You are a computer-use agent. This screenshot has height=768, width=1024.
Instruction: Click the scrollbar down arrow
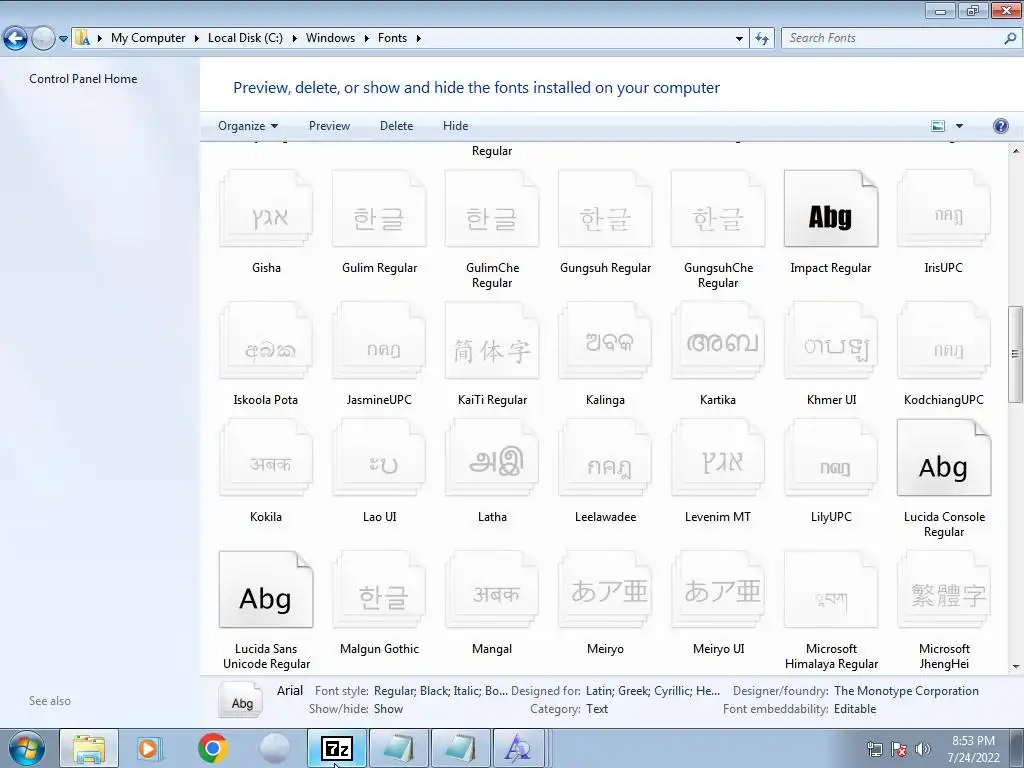click(1016, 667)
